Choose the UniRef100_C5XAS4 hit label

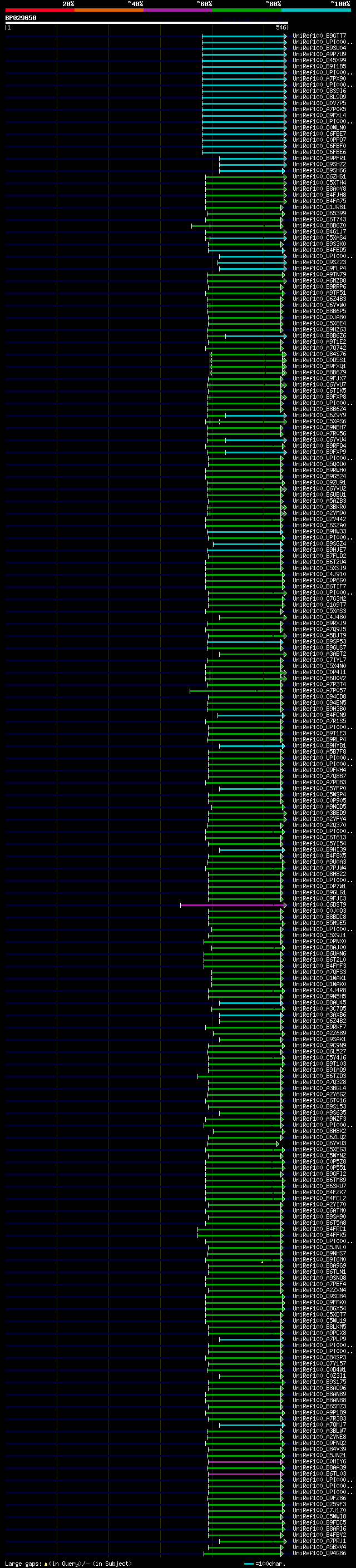(319, 238)
